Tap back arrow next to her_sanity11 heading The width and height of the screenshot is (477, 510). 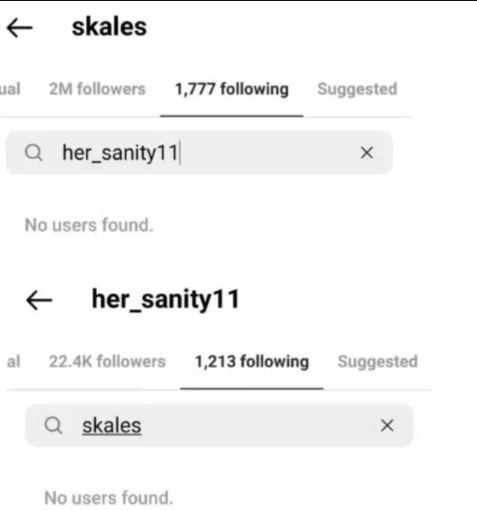click(39, 300)
